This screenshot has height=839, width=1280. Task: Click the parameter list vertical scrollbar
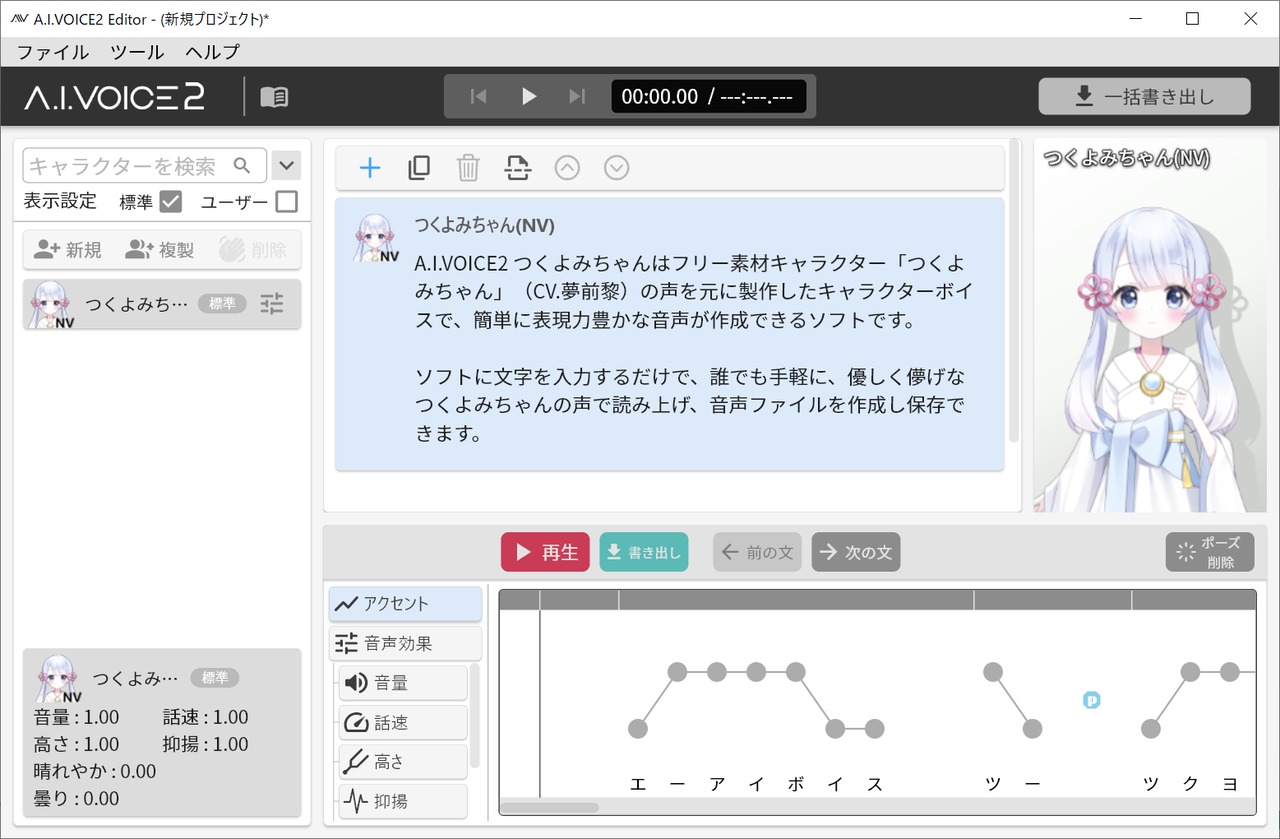point(475,716)
